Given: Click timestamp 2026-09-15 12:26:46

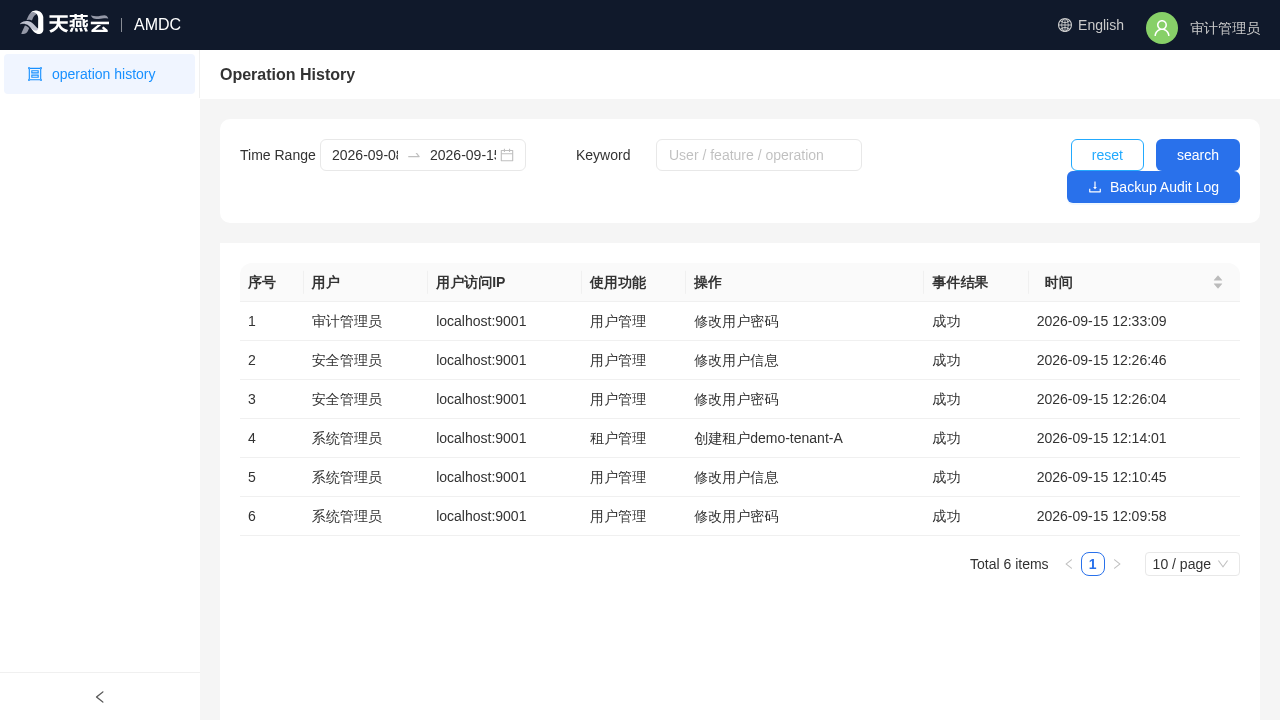Looking at the screenshot, I should (1102, 360).
